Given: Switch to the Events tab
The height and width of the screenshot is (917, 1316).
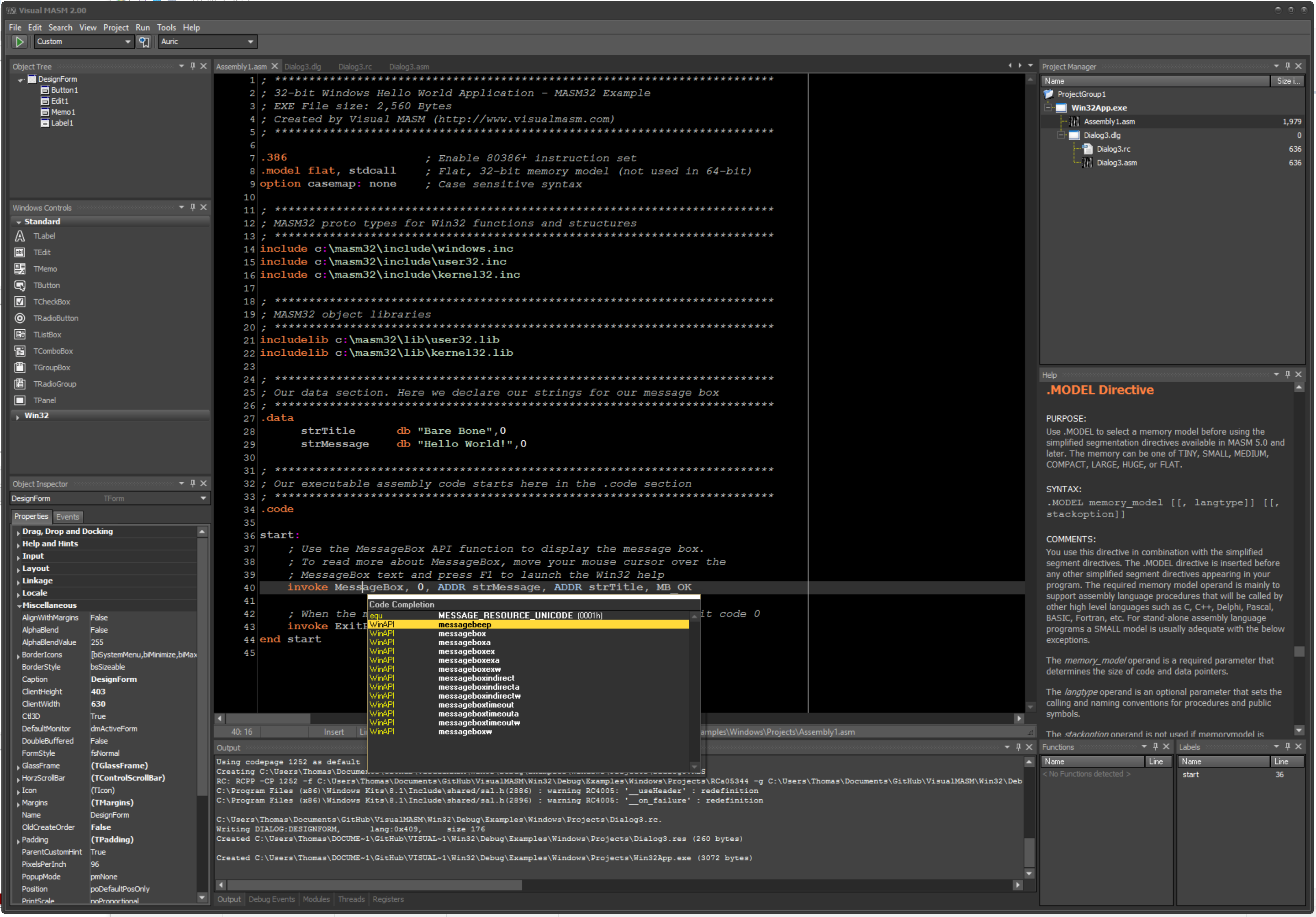Looking at the screenshot, I should [x=68, y=517].
